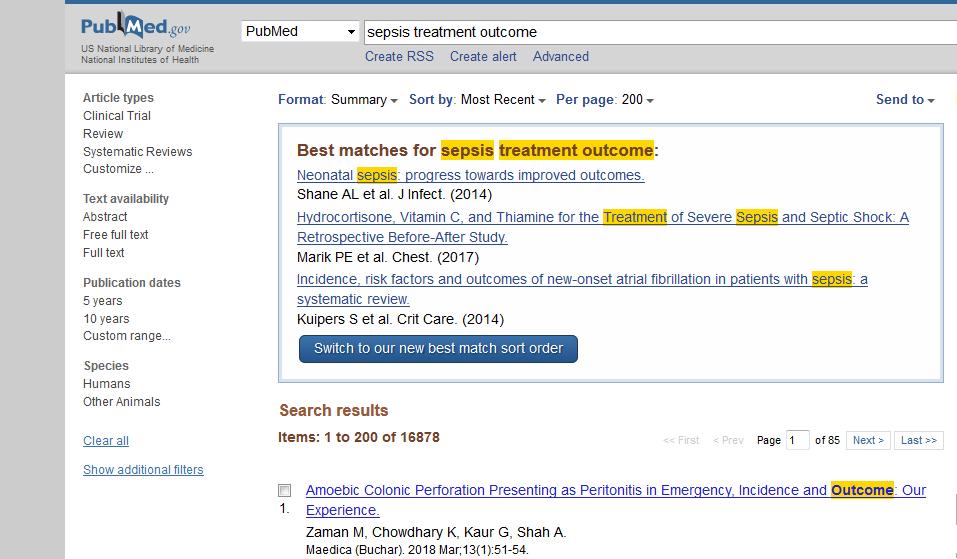Open the new-onset atrial fibrillation systematic review article
The height and width of the screenshot is (559, 957).
(x=582, y=289)
